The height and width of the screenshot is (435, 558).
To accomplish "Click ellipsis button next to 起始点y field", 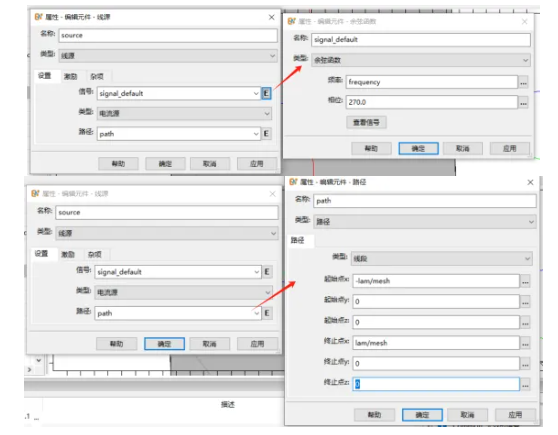I will (x=525, y=302).
